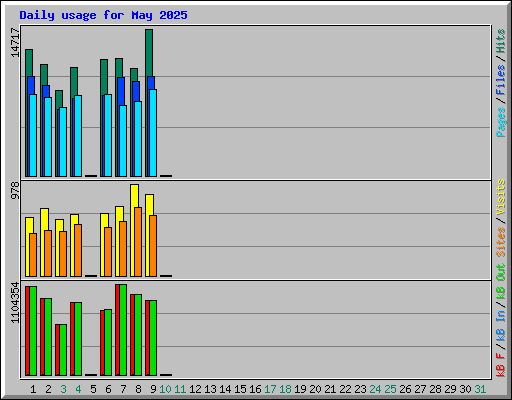Click the Sites legend label
This screenshot has width=512, height=400.
click(500, 242)
